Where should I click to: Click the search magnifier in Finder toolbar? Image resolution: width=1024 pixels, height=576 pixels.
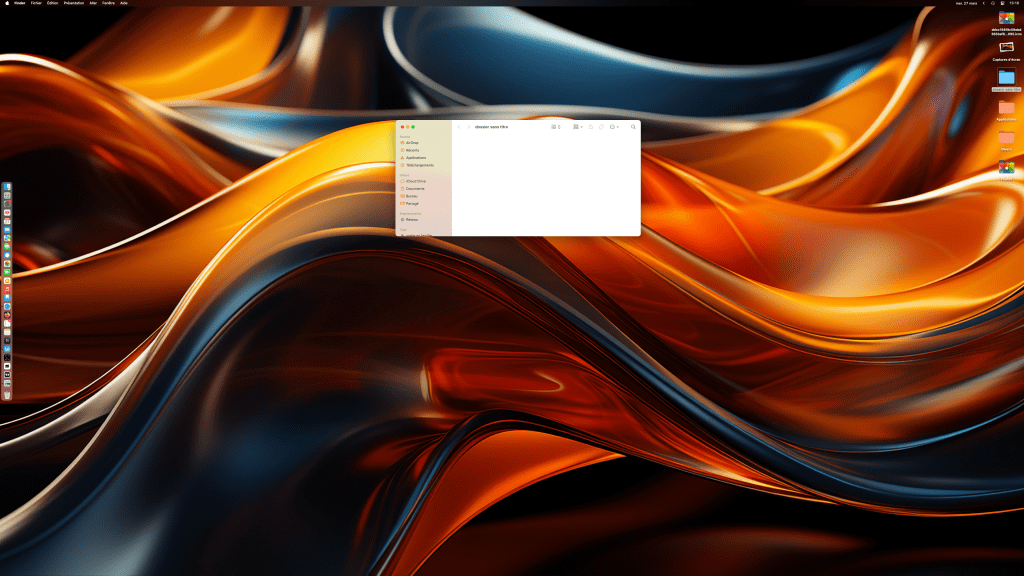633,127
